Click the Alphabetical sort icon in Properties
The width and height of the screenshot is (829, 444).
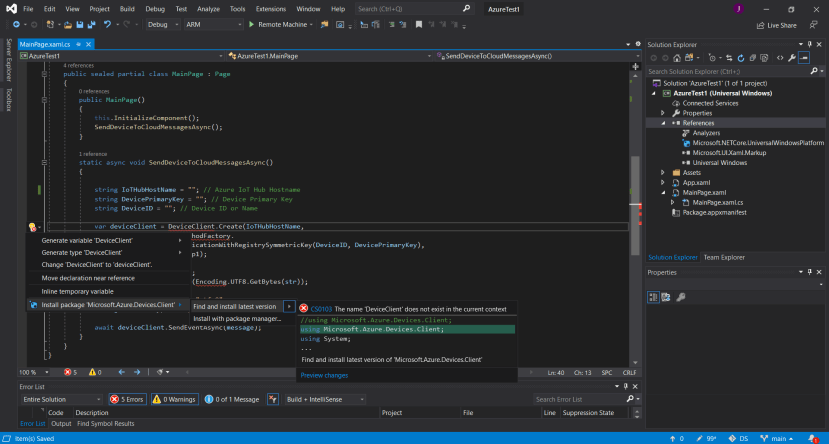(x=666, y=297)
